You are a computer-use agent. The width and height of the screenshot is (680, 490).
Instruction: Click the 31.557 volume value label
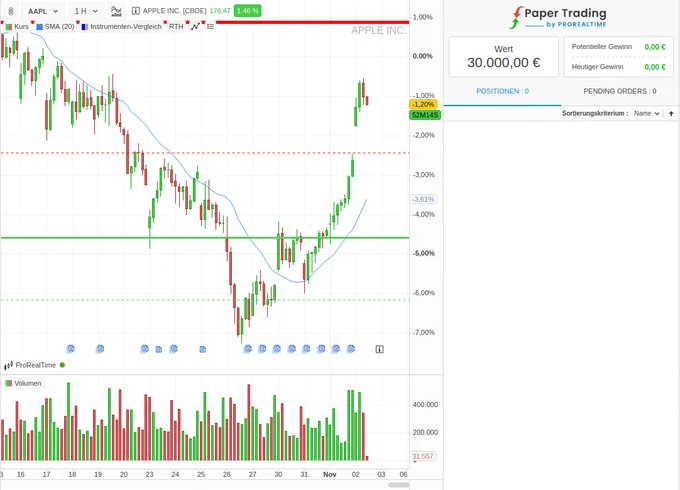coord(423,456)
